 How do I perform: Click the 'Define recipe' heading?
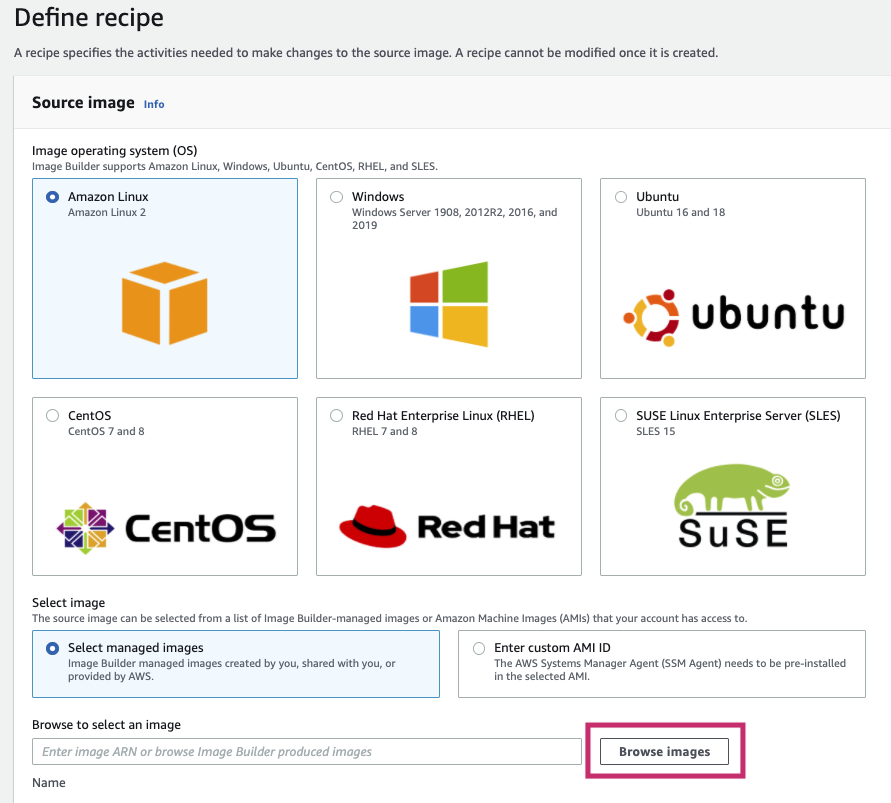(89, 18)
